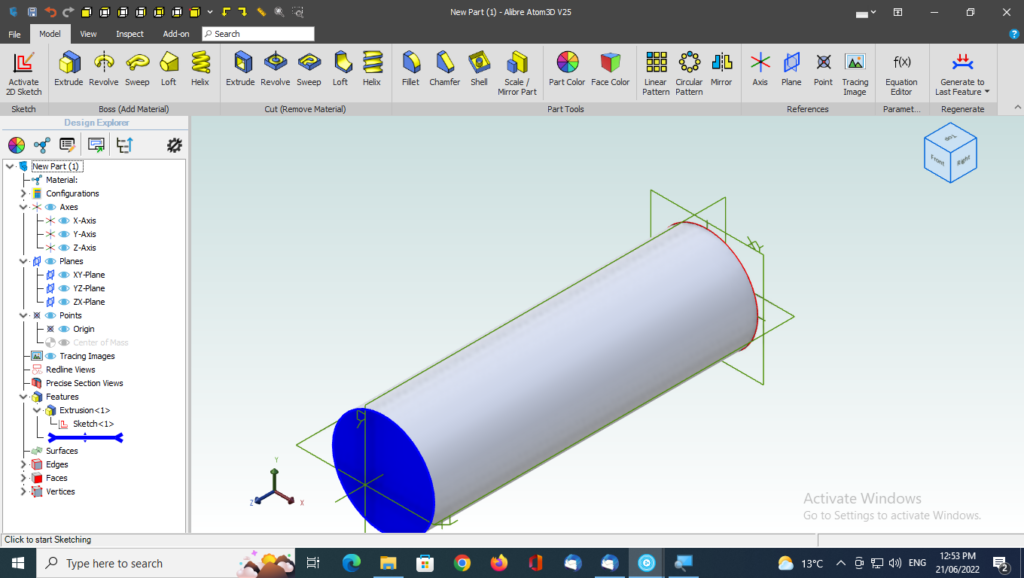Collapse the Extrusion<1> feature node
1024x578 pixels.
37,410
